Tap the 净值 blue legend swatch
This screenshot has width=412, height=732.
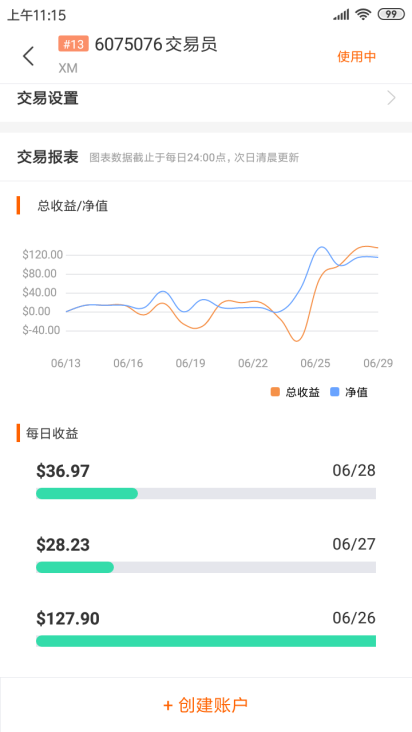[335, 392]
